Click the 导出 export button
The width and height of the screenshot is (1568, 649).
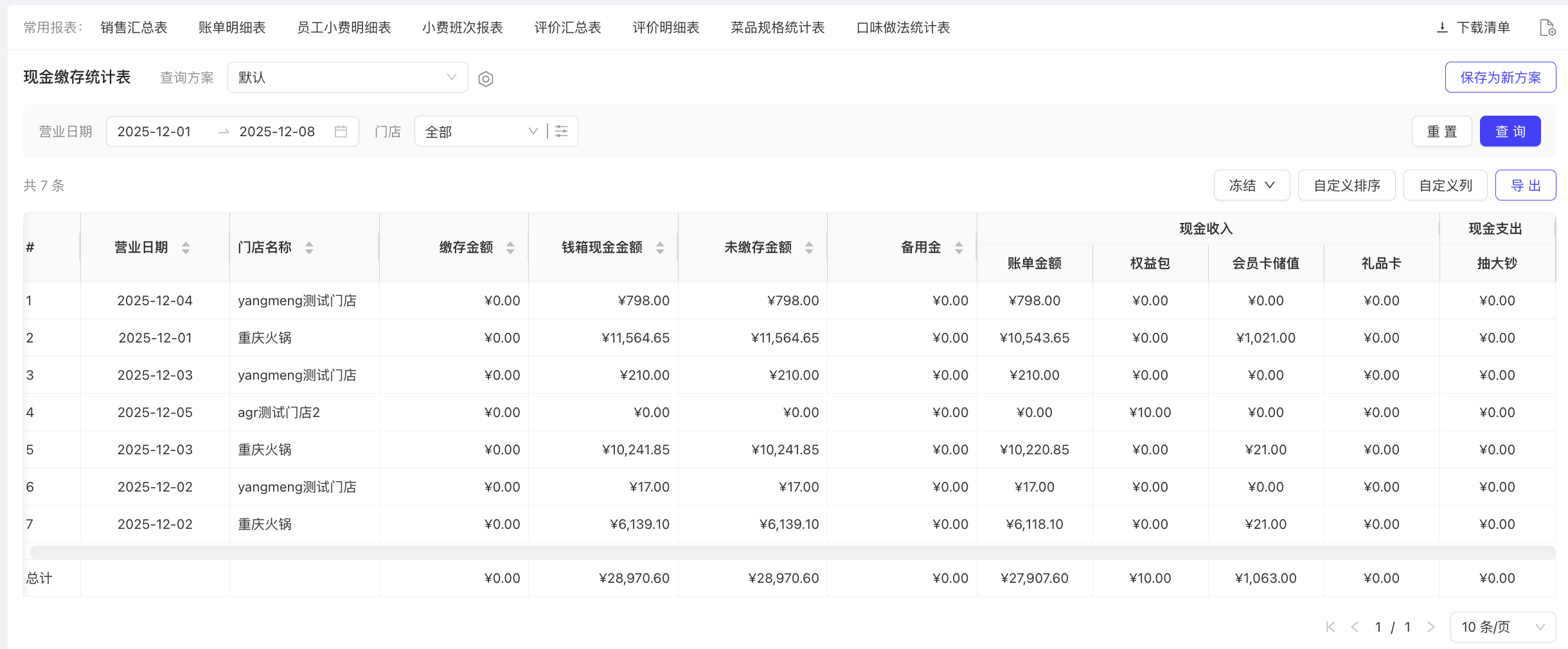1525,186
